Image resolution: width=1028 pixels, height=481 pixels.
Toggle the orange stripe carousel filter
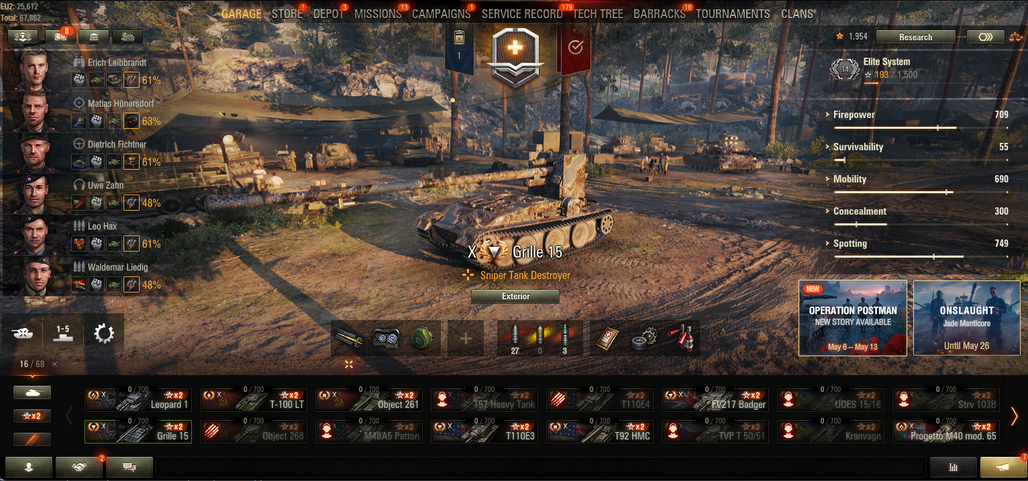pyautogui.click(x=32, y=439)
